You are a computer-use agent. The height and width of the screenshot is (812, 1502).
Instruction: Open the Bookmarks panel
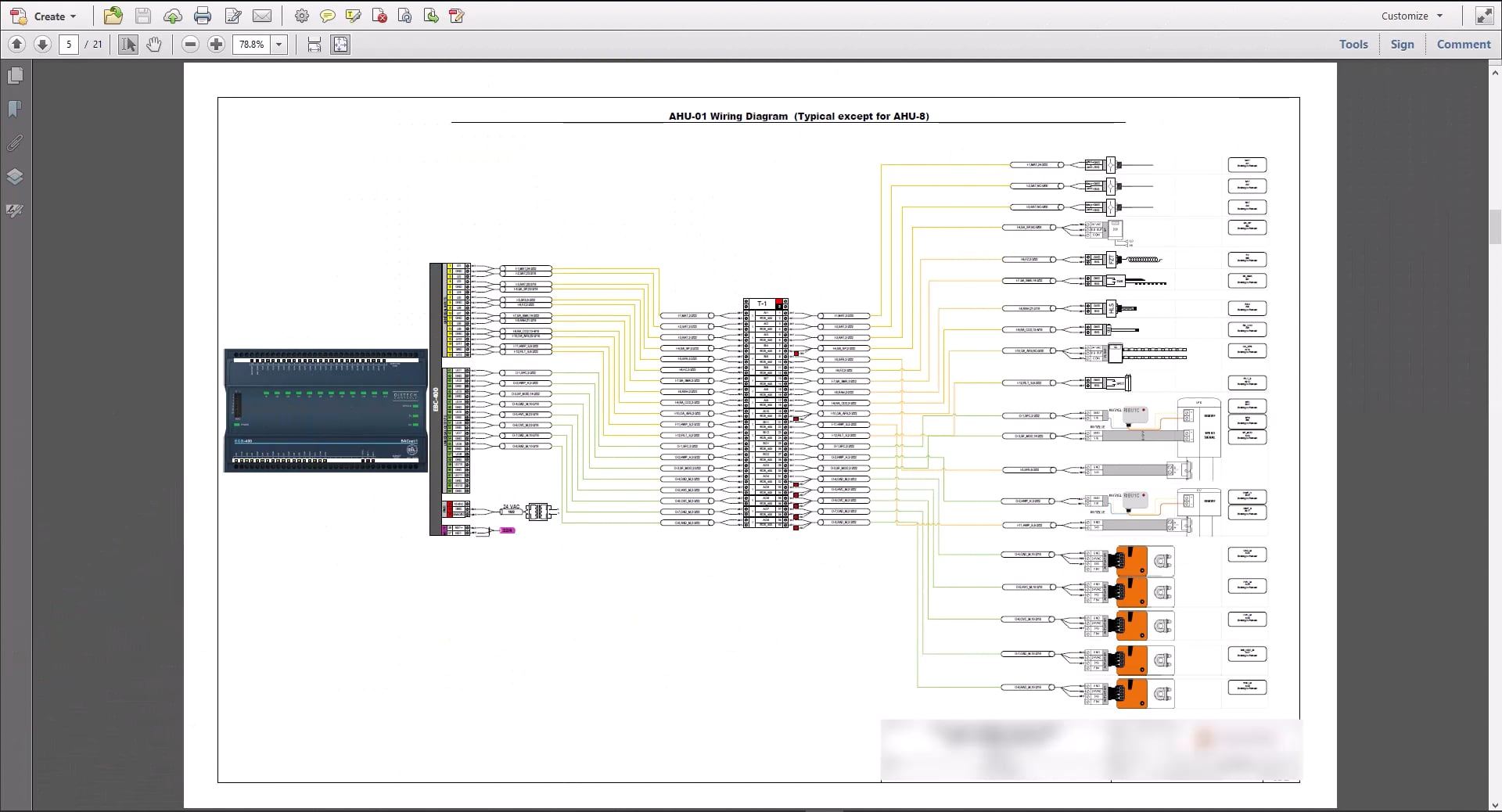(16, 109)
